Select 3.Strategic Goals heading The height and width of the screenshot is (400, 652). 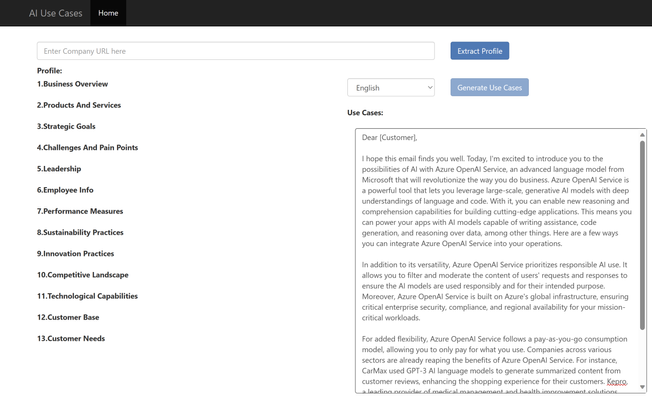tap(66, 126)
